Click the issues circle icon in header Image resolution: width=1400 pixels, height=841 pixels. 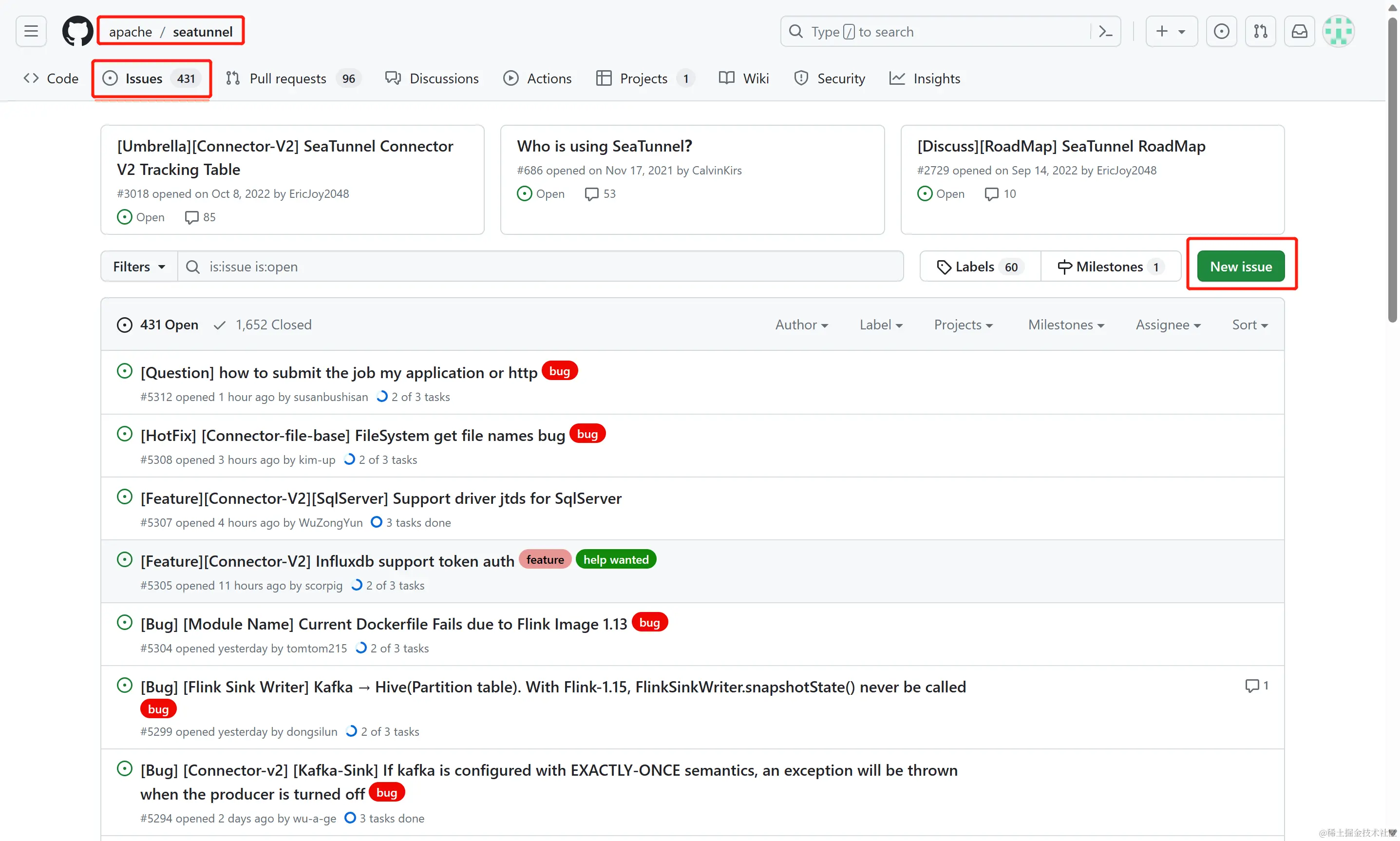[x=1221, y=31]
